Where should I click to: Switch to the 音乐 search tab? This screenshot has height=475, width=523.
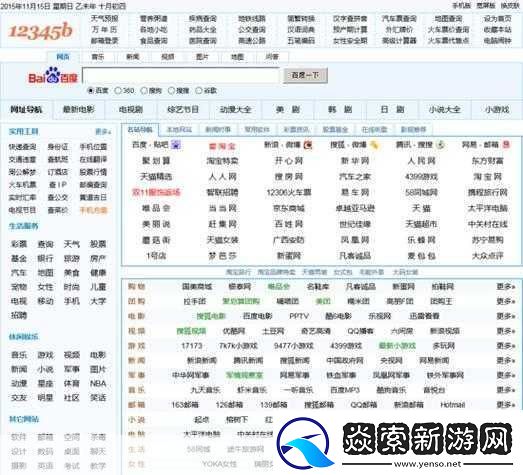tap(98, 57)
